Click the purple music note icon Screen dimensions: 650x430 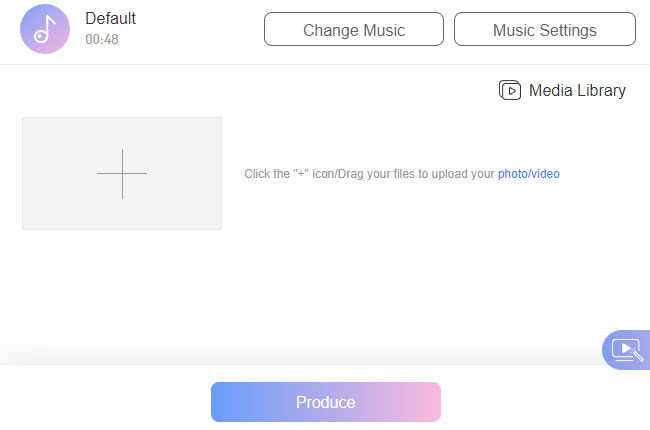[x=44, y=29]
